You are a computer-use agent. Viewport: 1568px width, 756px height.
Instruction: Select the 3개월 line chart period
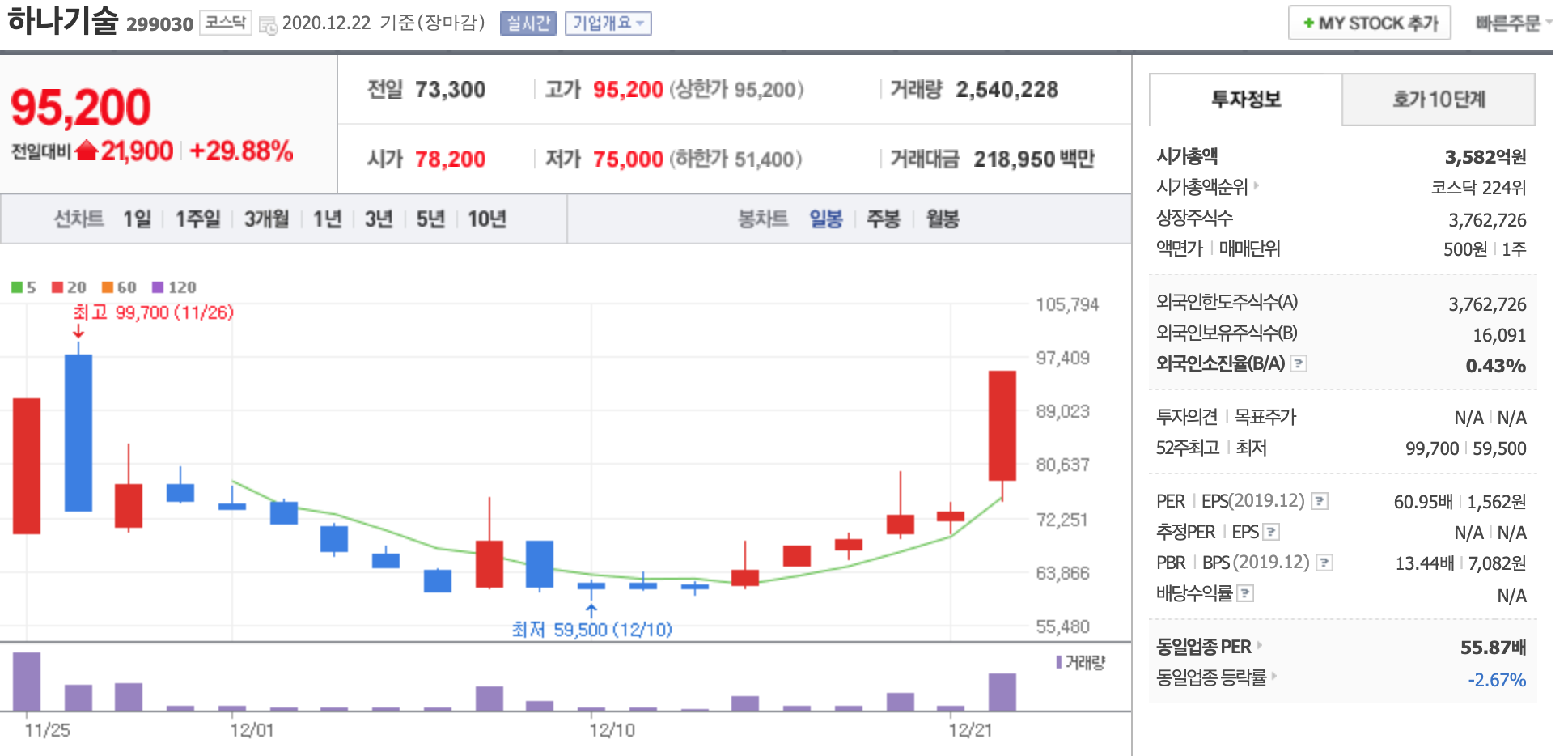pyautogui.click(x=267, y=219)
